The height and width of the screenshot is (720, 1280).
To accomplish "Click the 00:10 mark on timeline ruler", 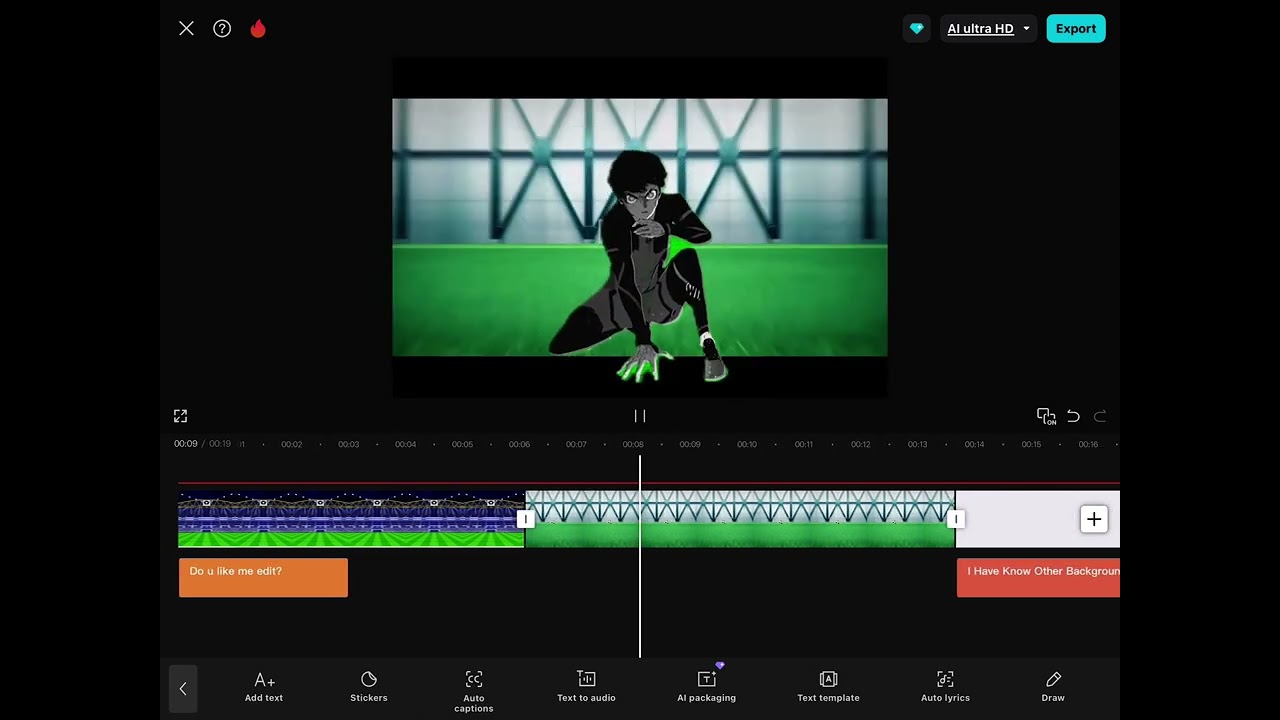I will 747,444.
